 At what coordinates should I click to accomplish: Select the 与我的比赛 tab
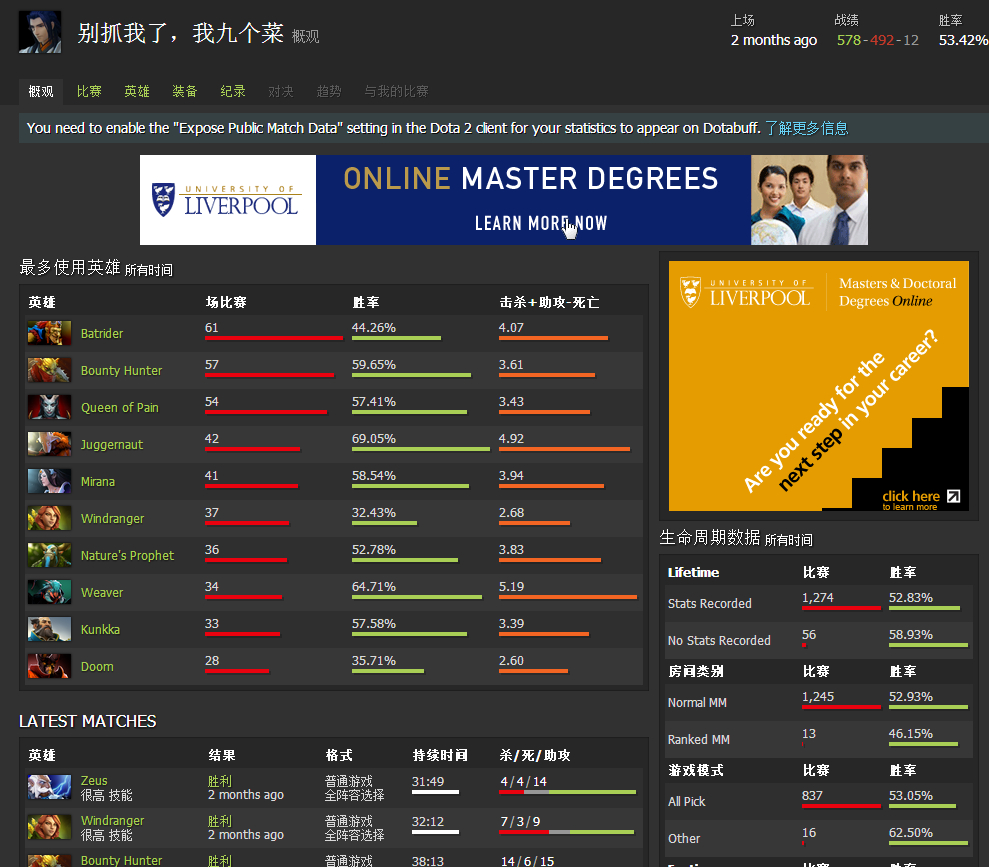click(396, 91)
